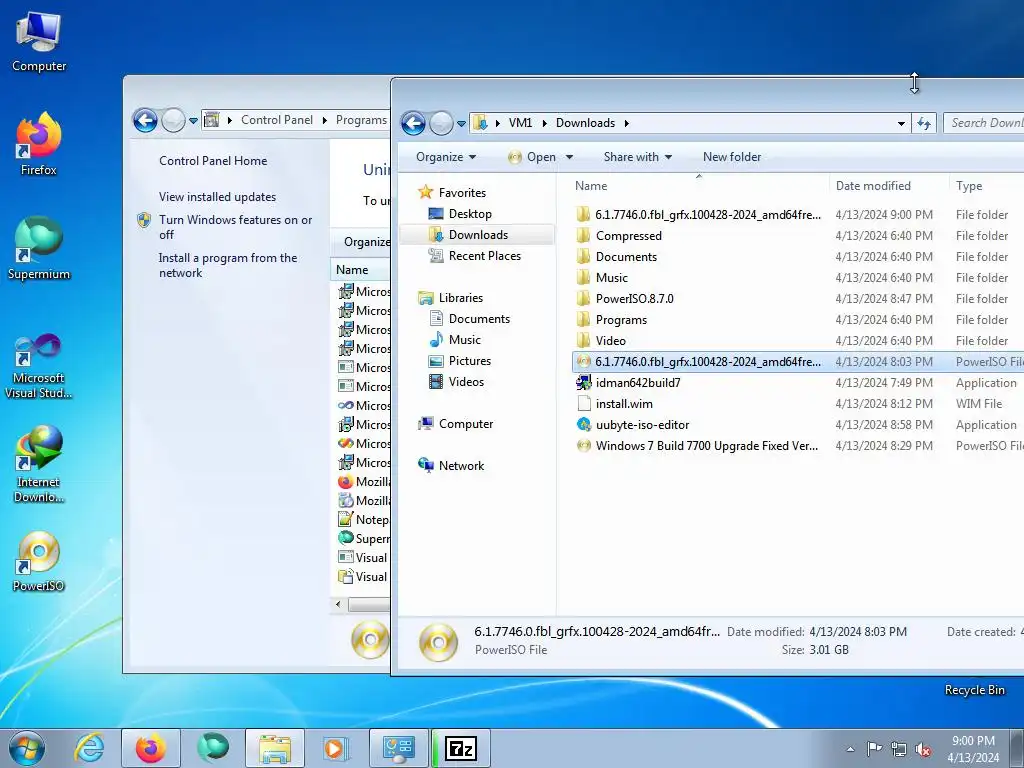Launch Internet Explorer from the taskbar
Image resolution: width=1024 pixels, height=768 pixels.
coord(89,748)
